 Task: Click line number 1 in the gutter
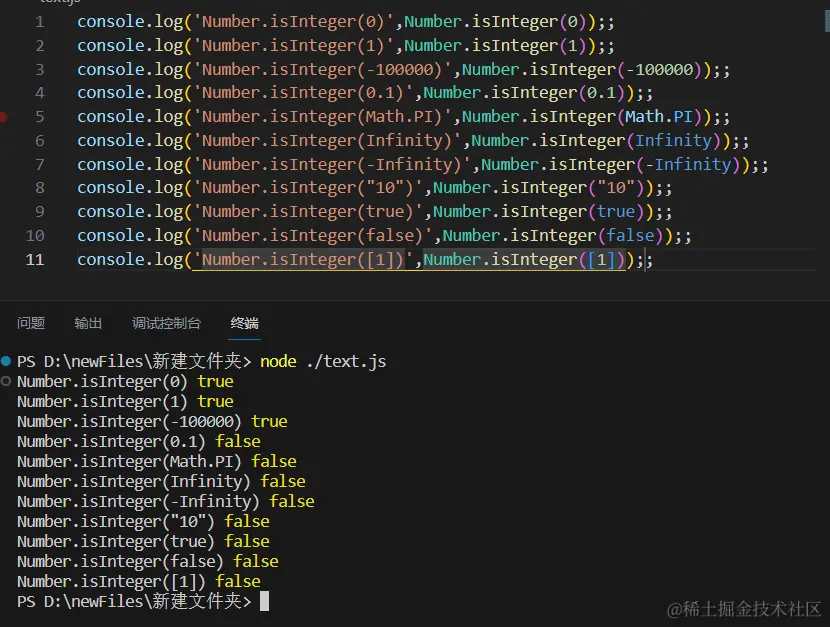40,22
